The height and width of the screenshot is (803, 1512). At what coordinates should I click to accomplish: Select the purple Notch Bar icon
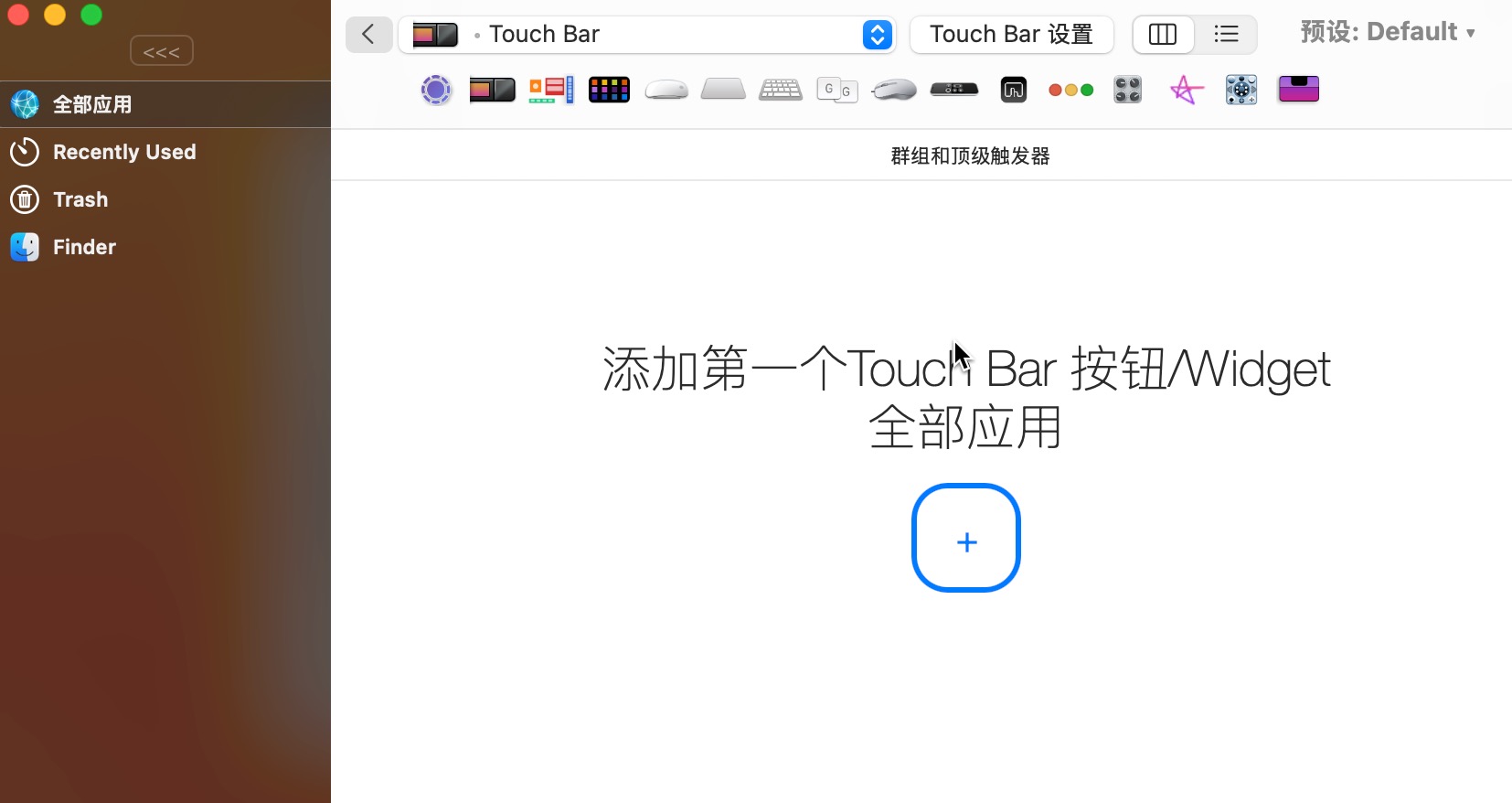click(1298, 90)
